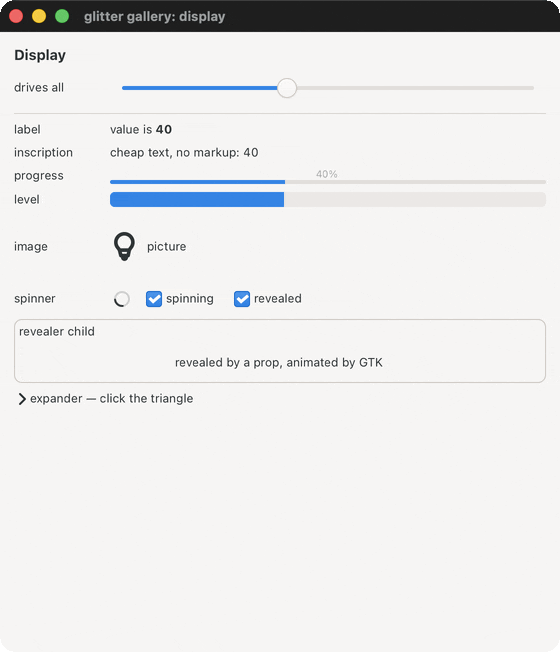Click the loading spinner icon
Viewport: 560px width, 652px height.
pos(121,299)
